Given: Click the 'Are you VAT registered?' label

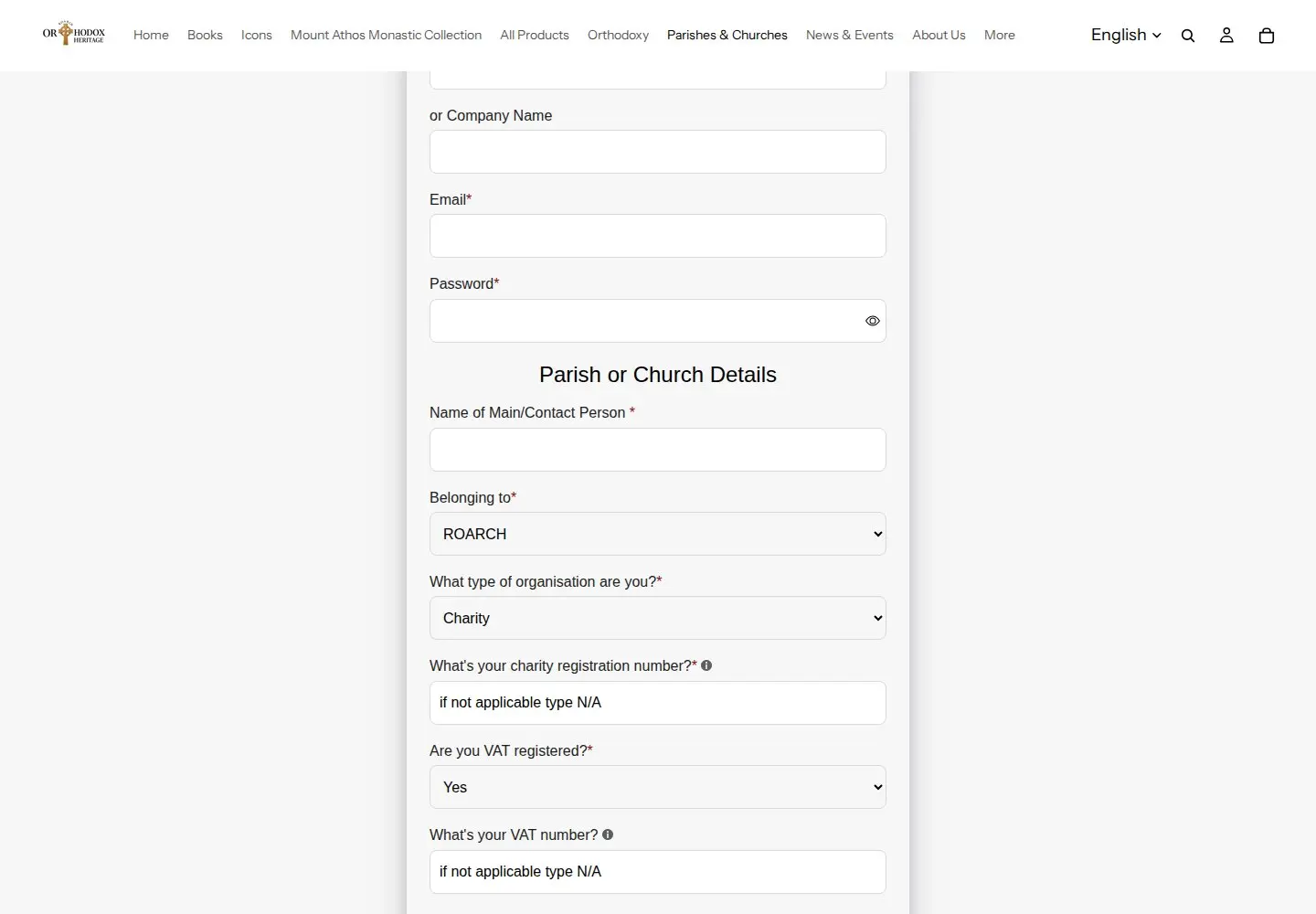Looking at the screenshot, I should [511, 750].
